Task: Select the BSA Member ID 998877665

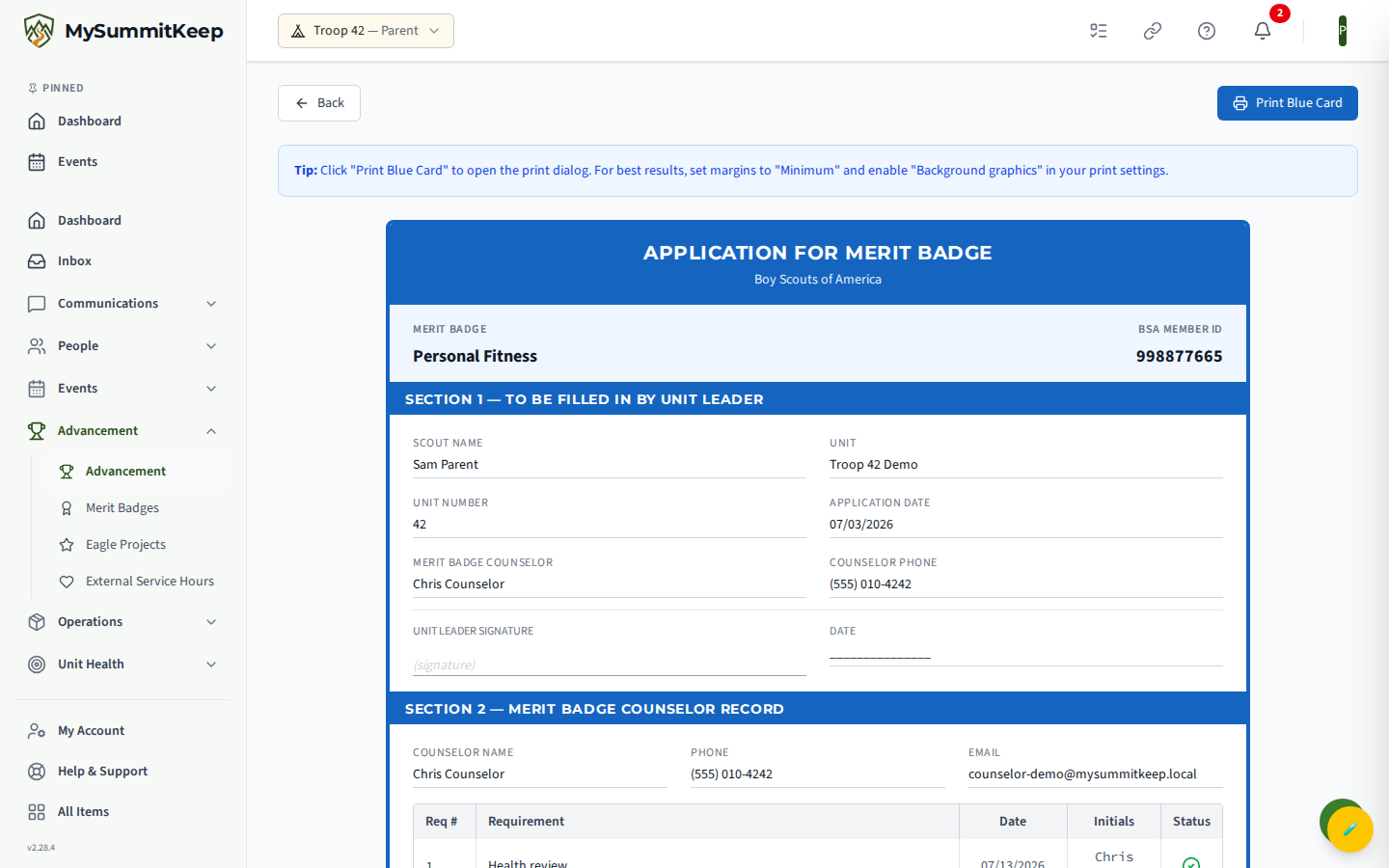Action: [x=1179, y=356]
